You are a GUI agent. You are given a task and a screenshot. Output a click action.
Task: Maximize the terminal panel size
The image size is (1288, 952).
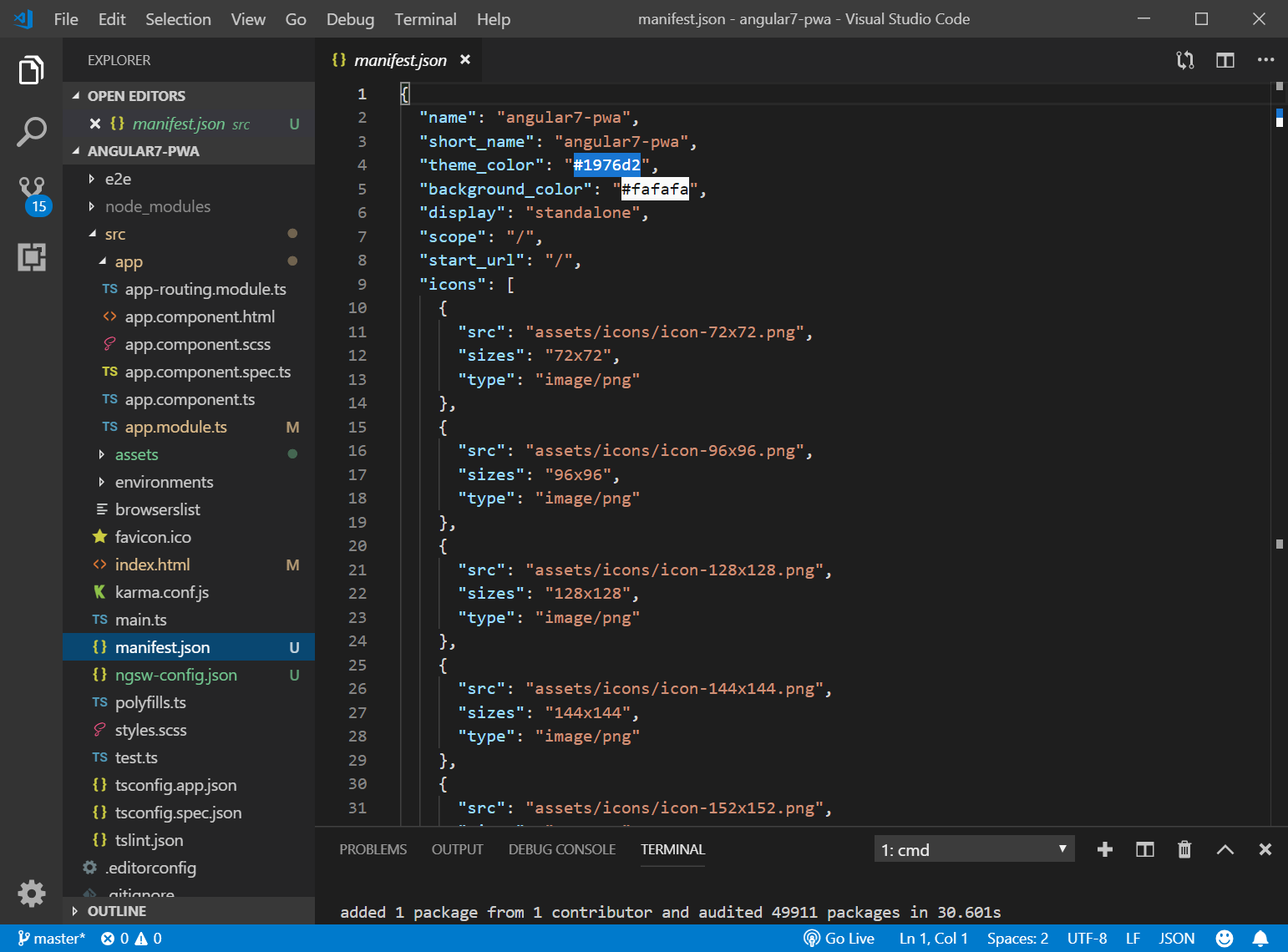pyautogui.click(x=1225, y=849)
